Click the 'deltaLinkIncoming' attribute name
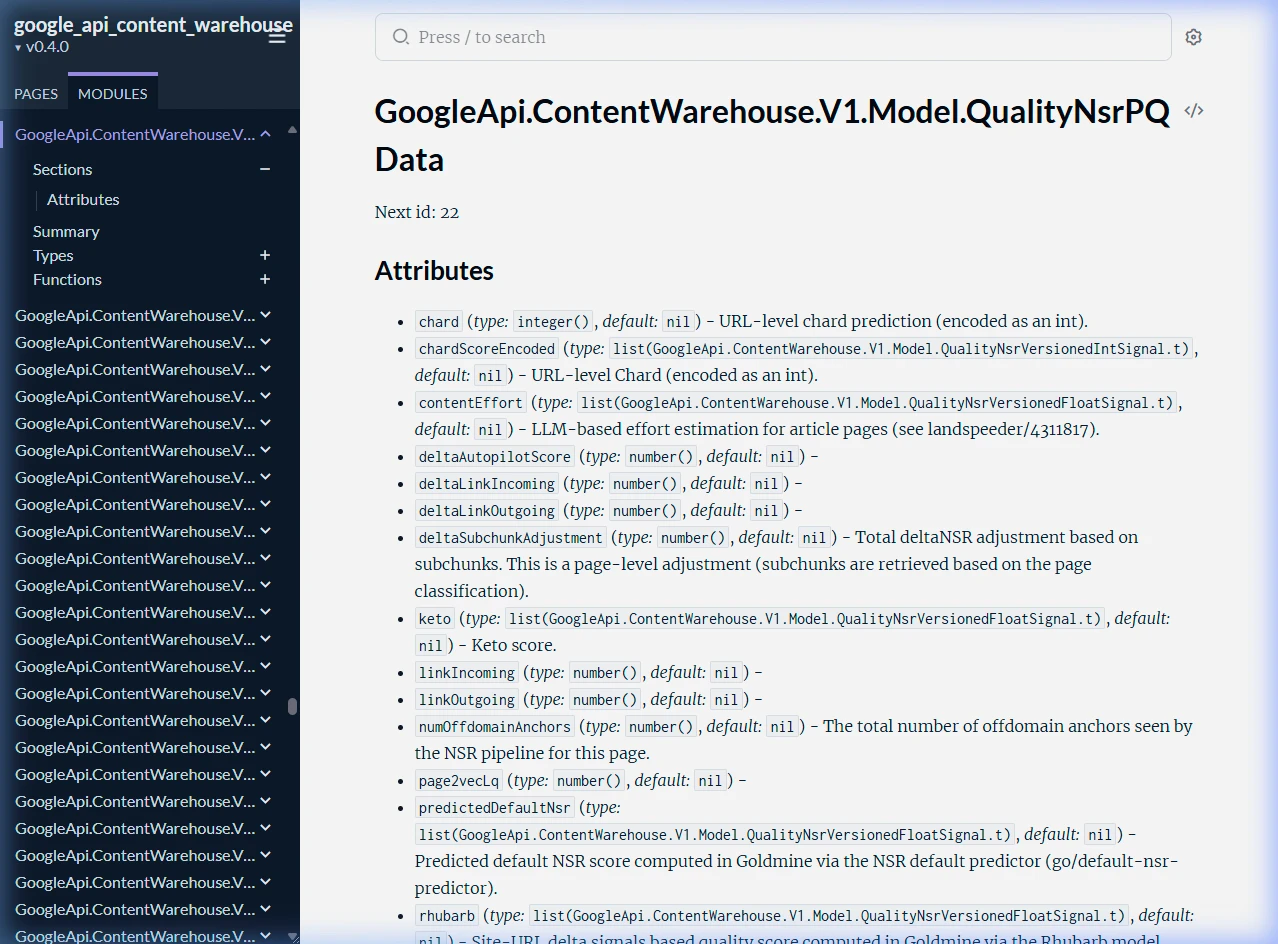 (x=487, y=483)
